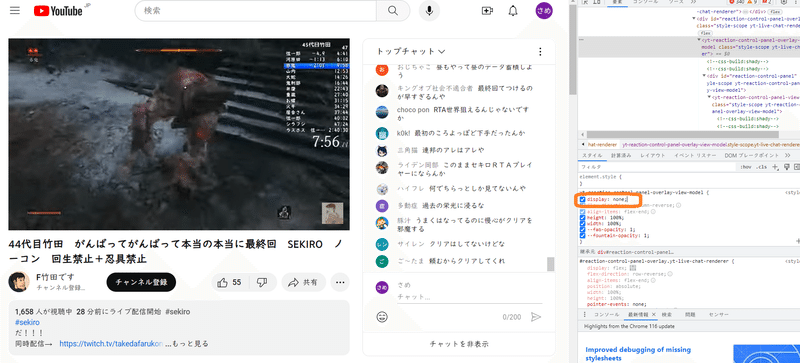Click the #sekiro hashtag link
Viewport: 800px width, 363px height.
pyautogui.click(x=27, y=322)
